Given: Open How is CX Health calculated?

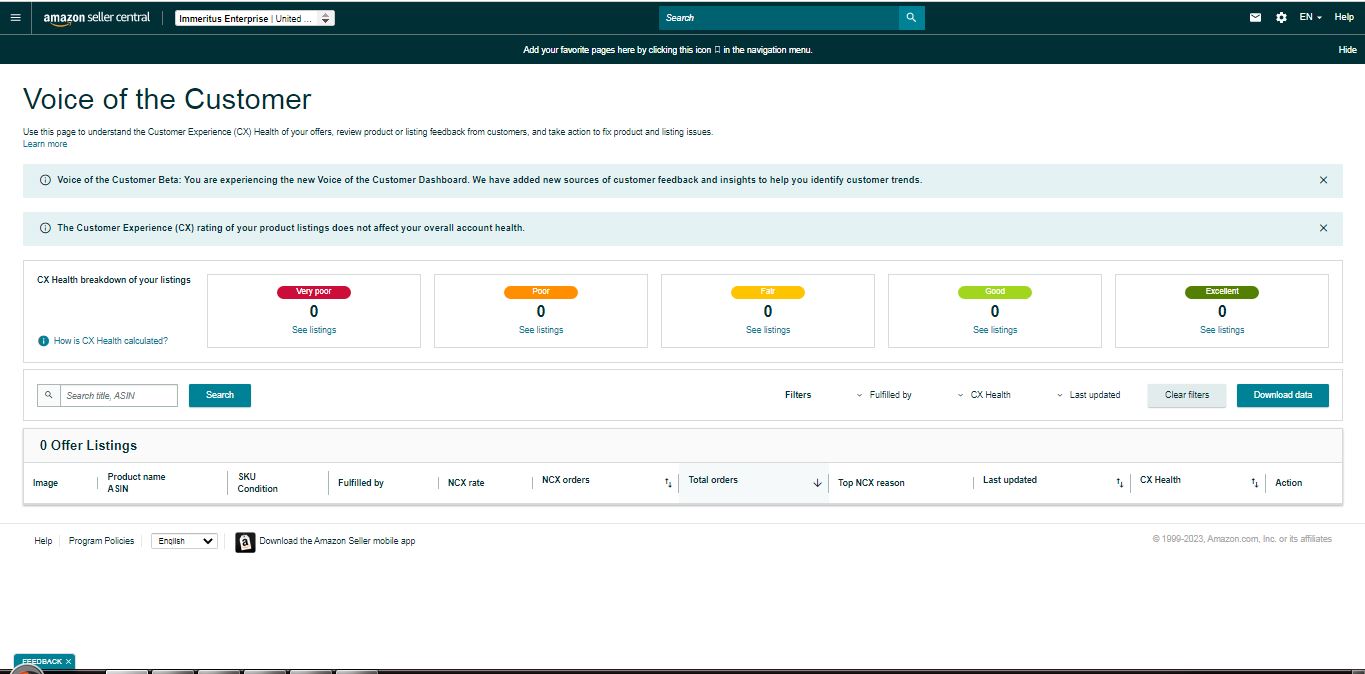Looking at the screenshot, I should (x=110, y=341).
